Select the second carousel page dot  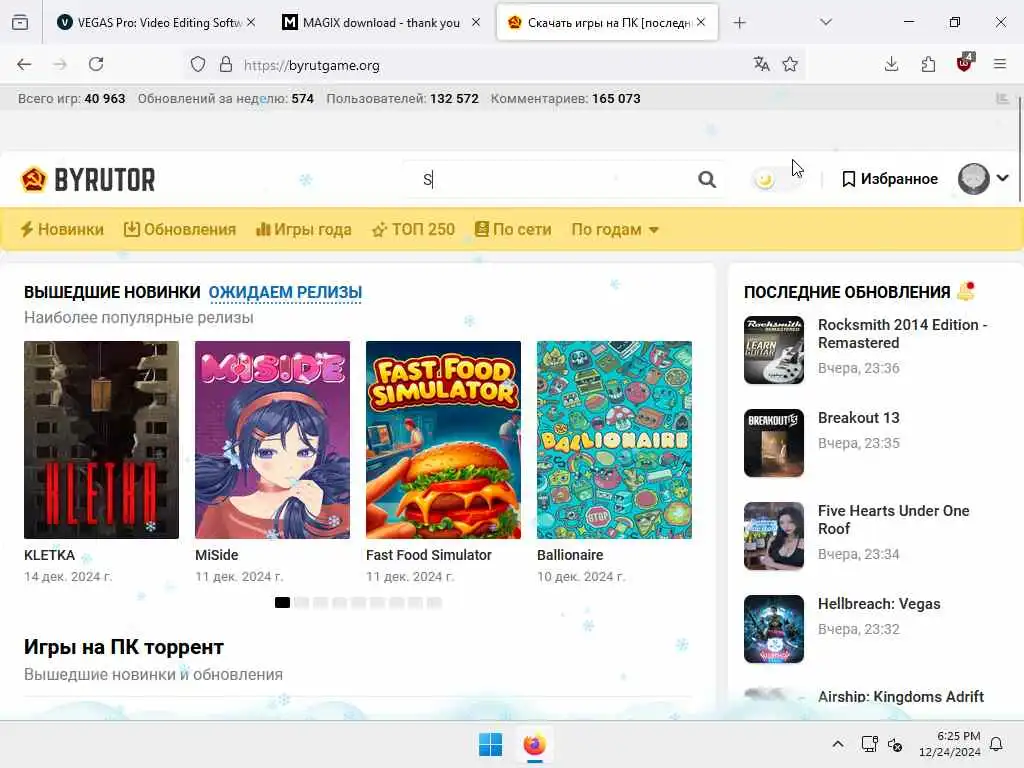(x=301, y=603)
